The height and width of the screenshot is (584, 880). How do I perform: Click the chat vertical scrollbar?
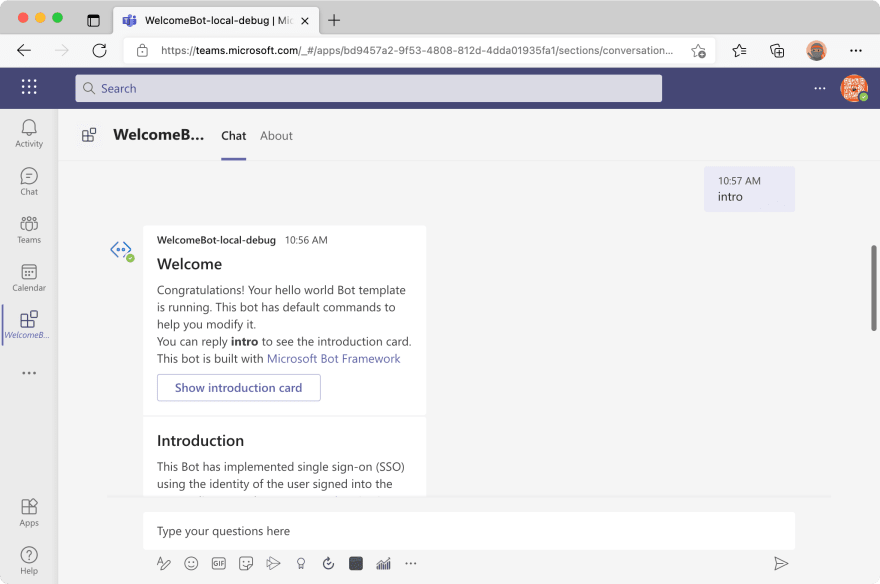(873, 288)
